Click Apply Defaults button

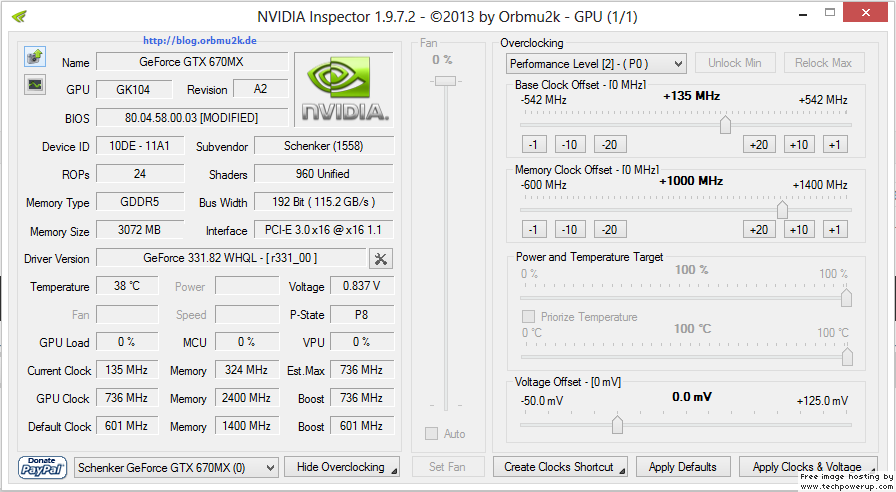683,467
